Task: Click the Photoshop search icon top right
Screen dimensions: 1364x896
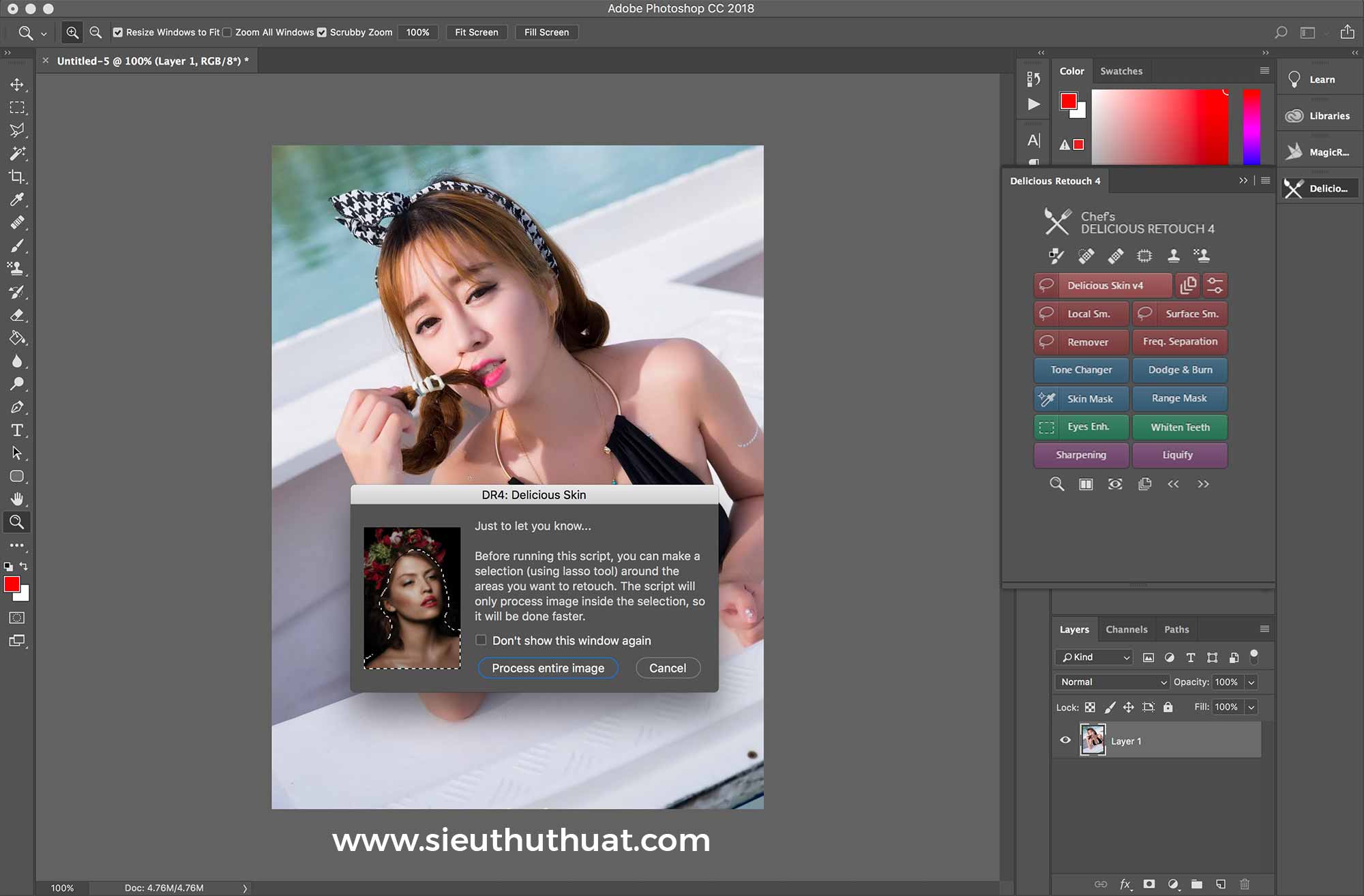Action: tap(1281, 32)
